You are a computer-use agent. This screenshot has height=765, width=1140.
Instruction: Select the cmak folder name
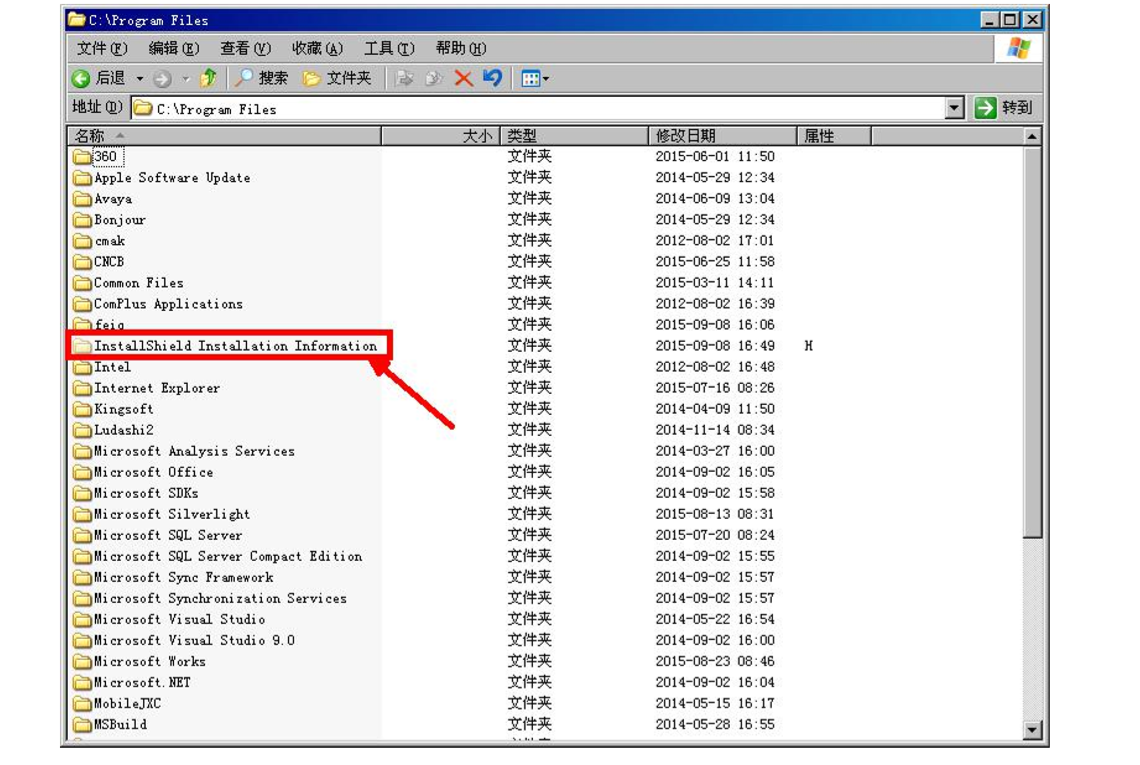click(110, 241)
